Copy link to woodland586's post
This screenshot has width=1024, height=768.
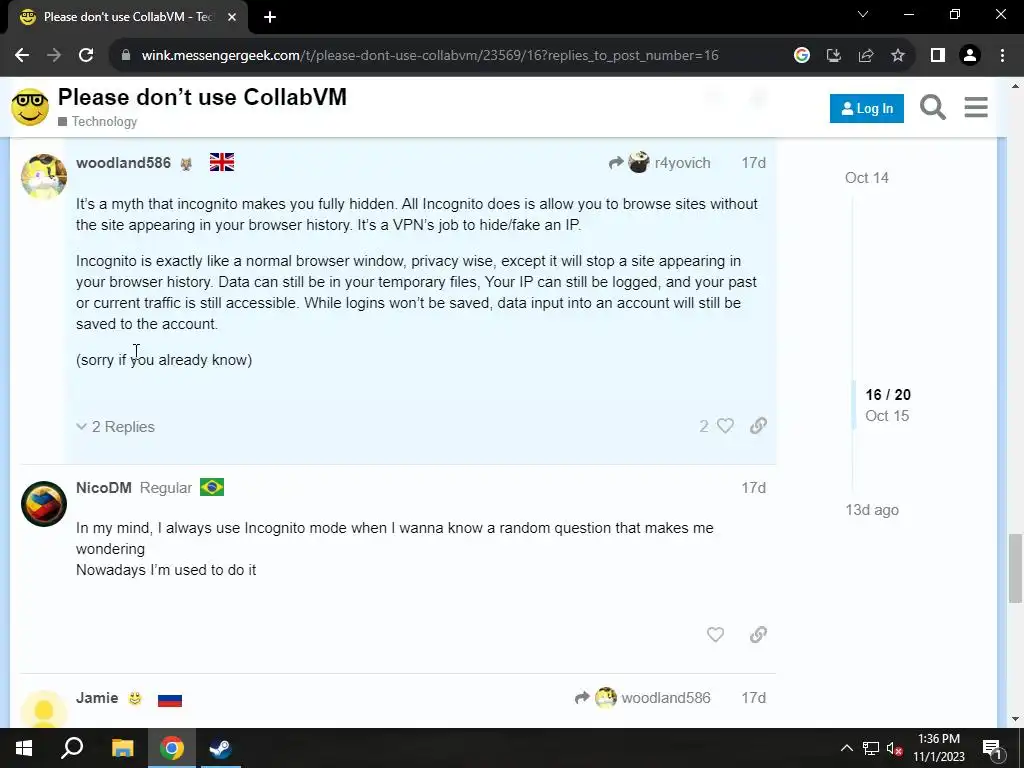758,426
